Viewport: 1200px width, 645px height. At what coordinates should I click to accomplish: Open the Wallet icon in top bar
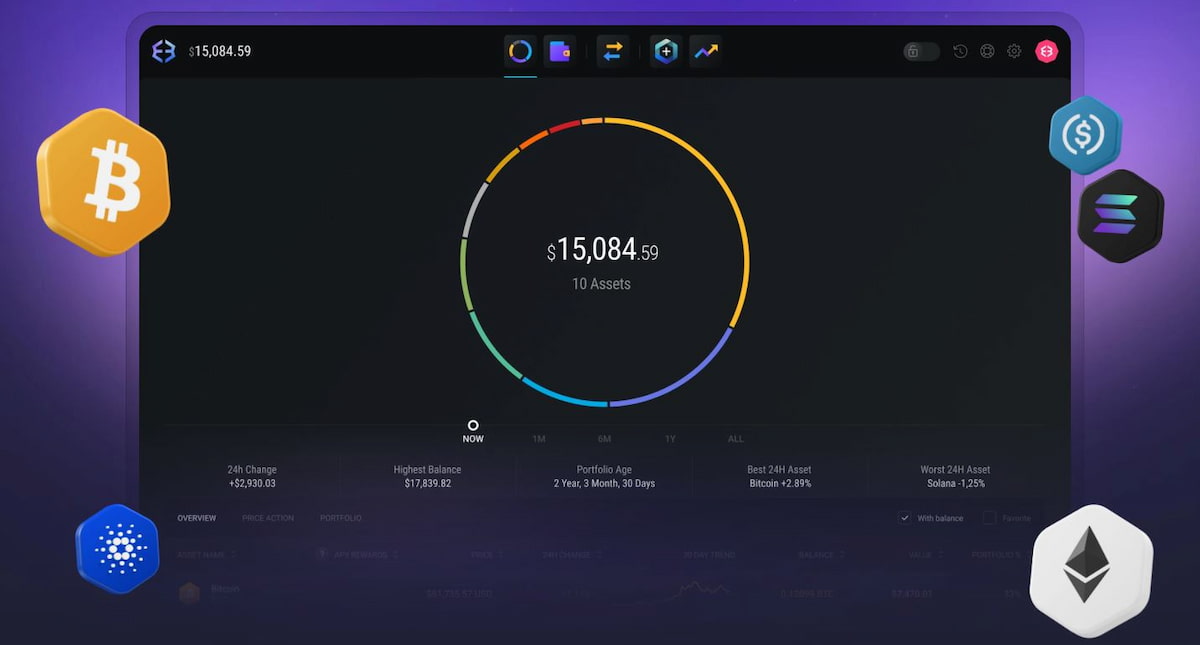[560, 51]
